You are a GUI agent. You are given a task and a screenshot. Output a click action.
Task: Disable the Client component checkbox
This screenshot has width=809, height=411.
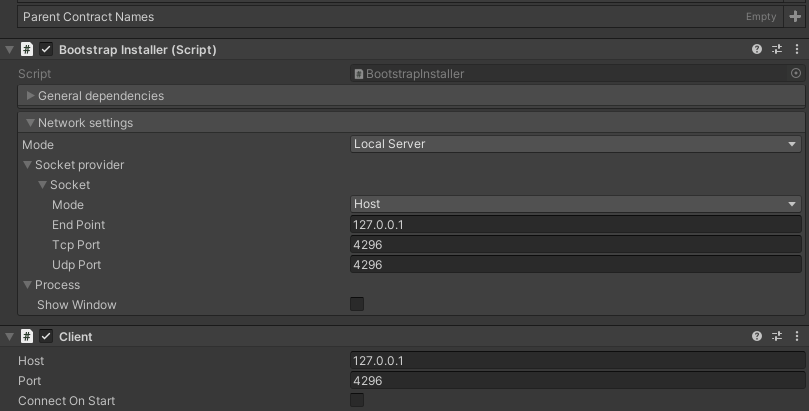tap(46, 336)
